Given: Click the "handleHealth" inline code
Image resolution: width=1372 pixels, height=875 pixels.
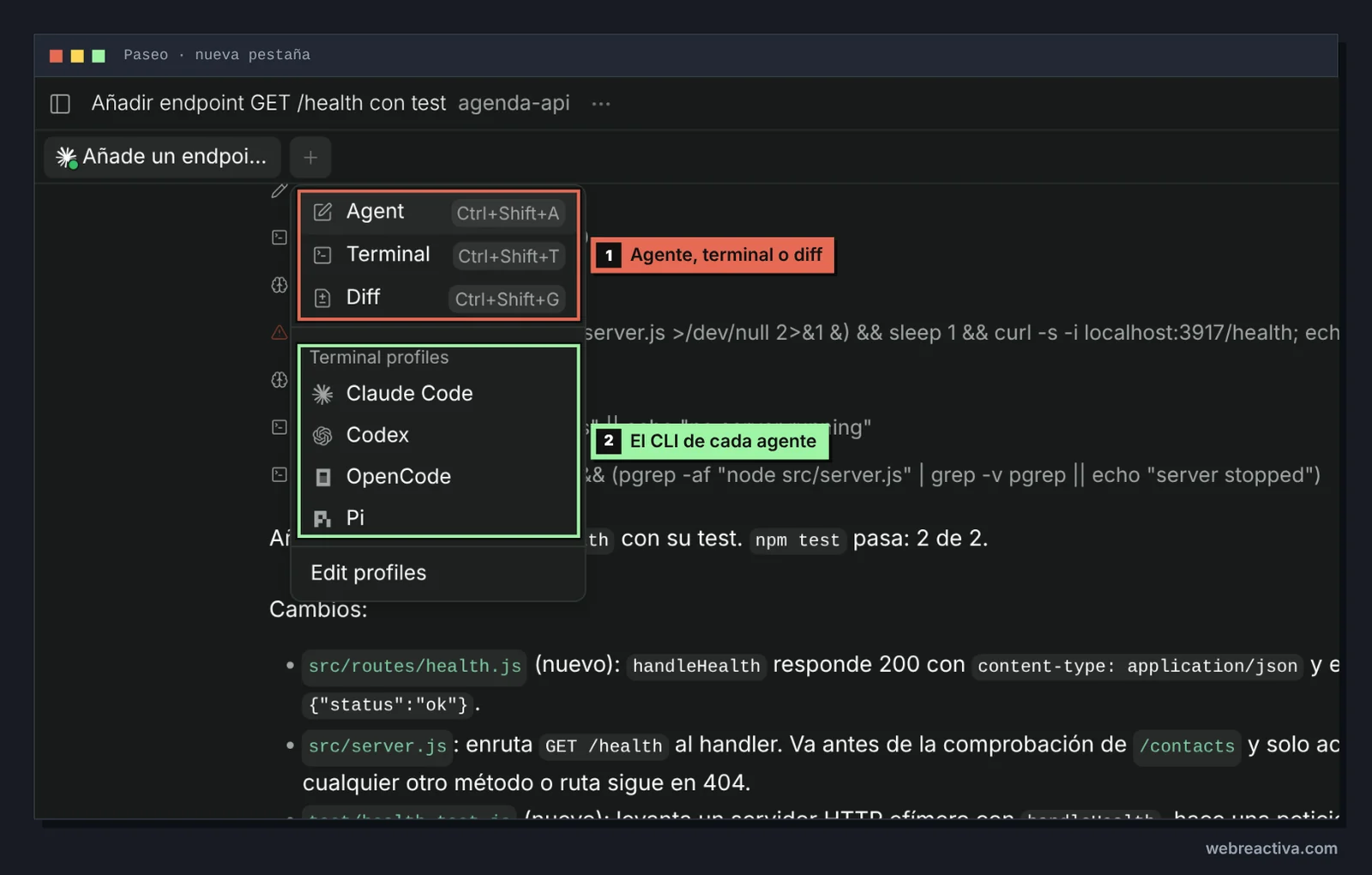Looking at the screenshot, I should 696,666.
